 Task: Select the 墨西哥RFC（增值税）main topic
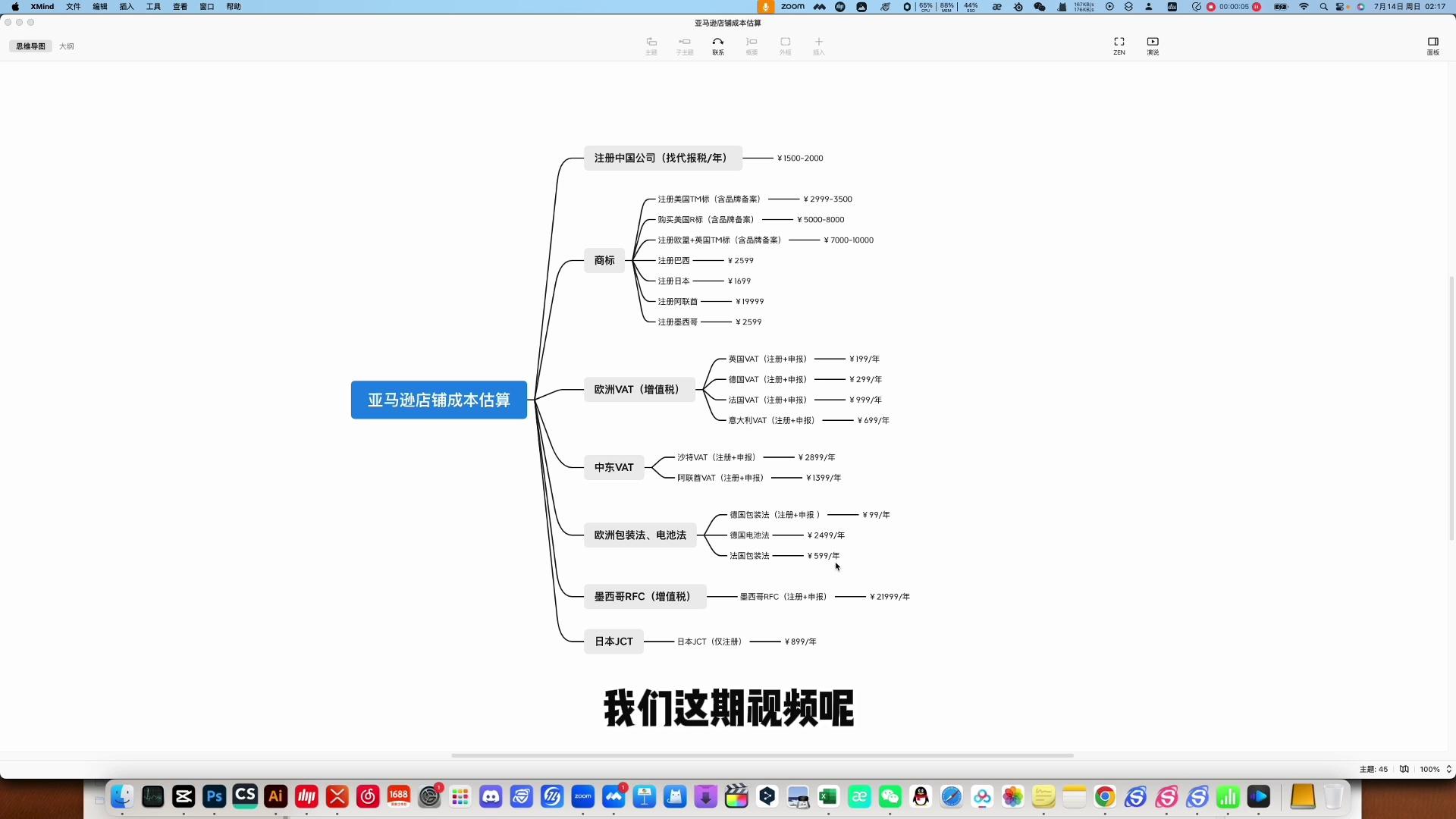click(x=645, y=597)
